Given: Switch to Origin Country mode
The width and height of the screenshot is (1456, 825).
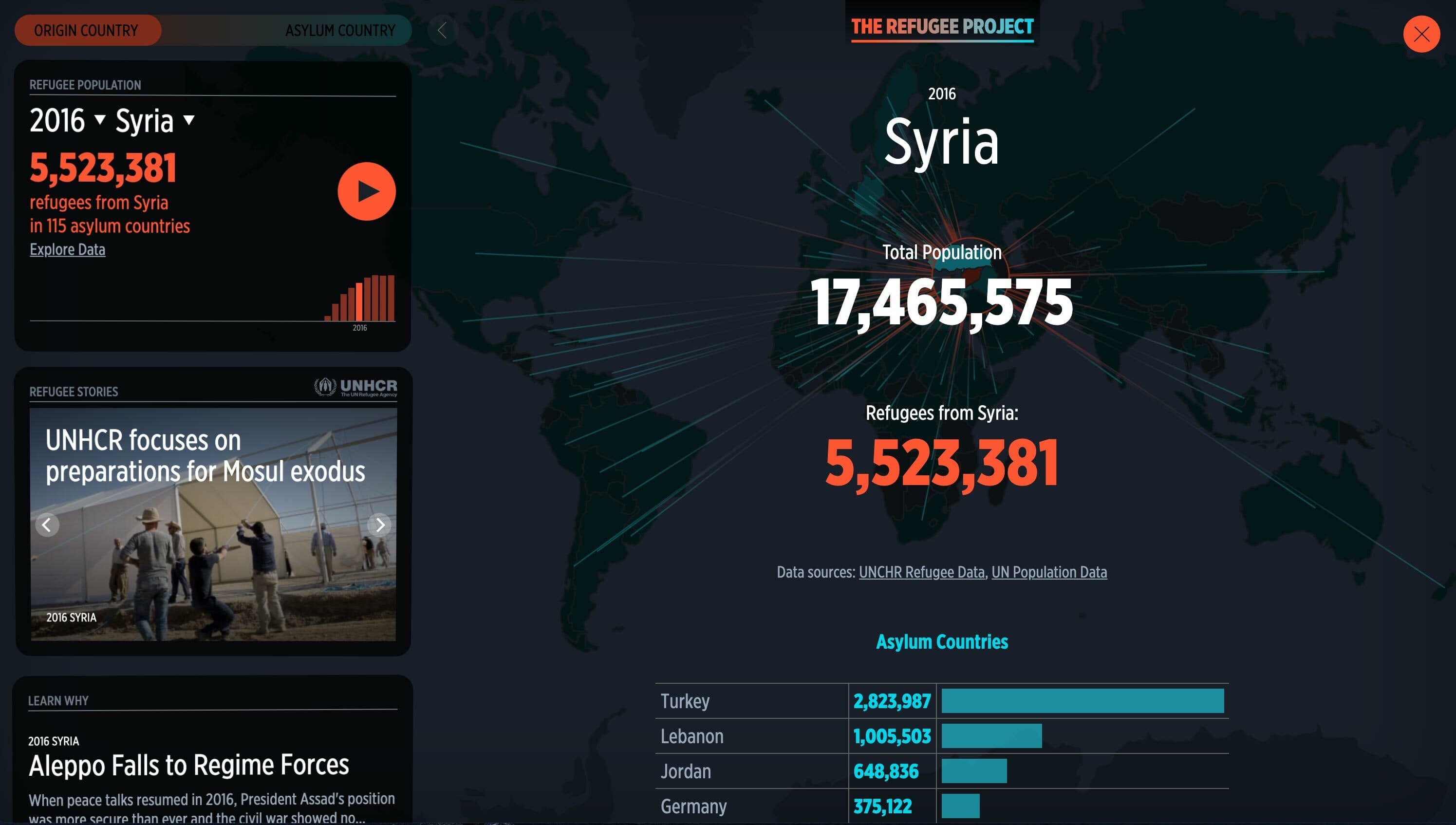Looking at the screenshot, I should (x=86, y=30).
